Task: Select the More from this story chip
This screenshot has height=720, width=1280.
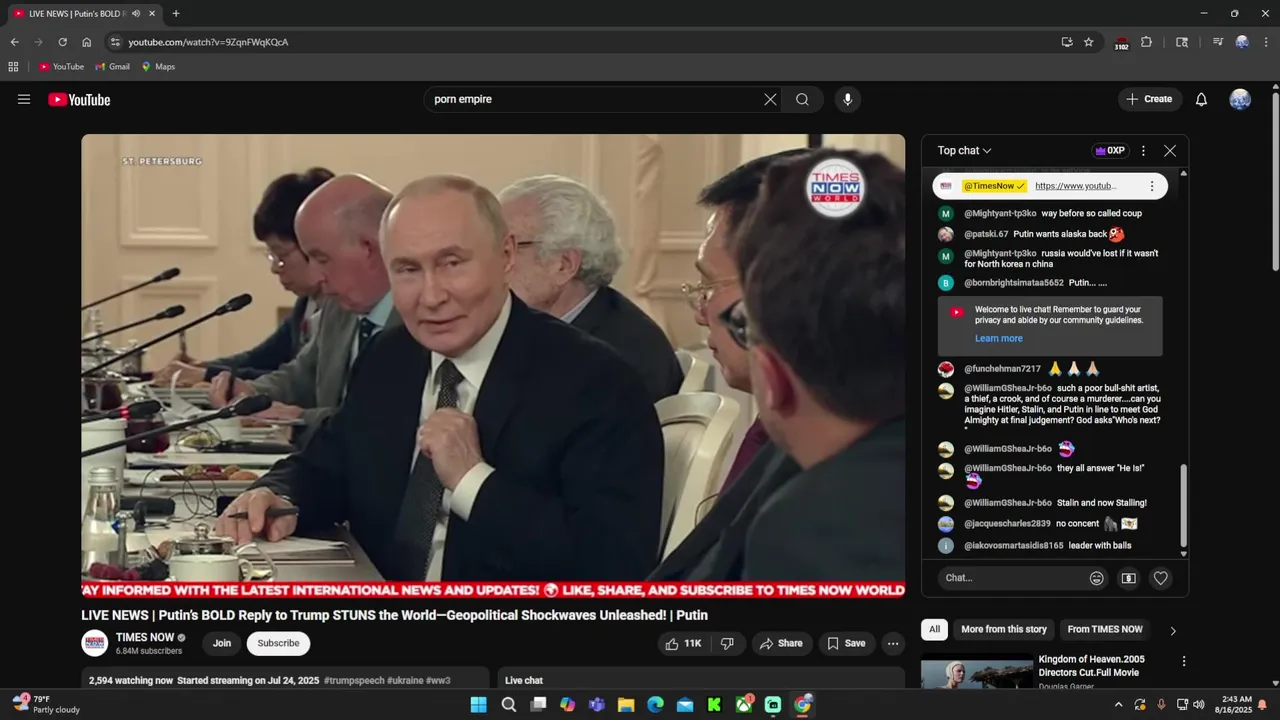Action: point(1004,629)
